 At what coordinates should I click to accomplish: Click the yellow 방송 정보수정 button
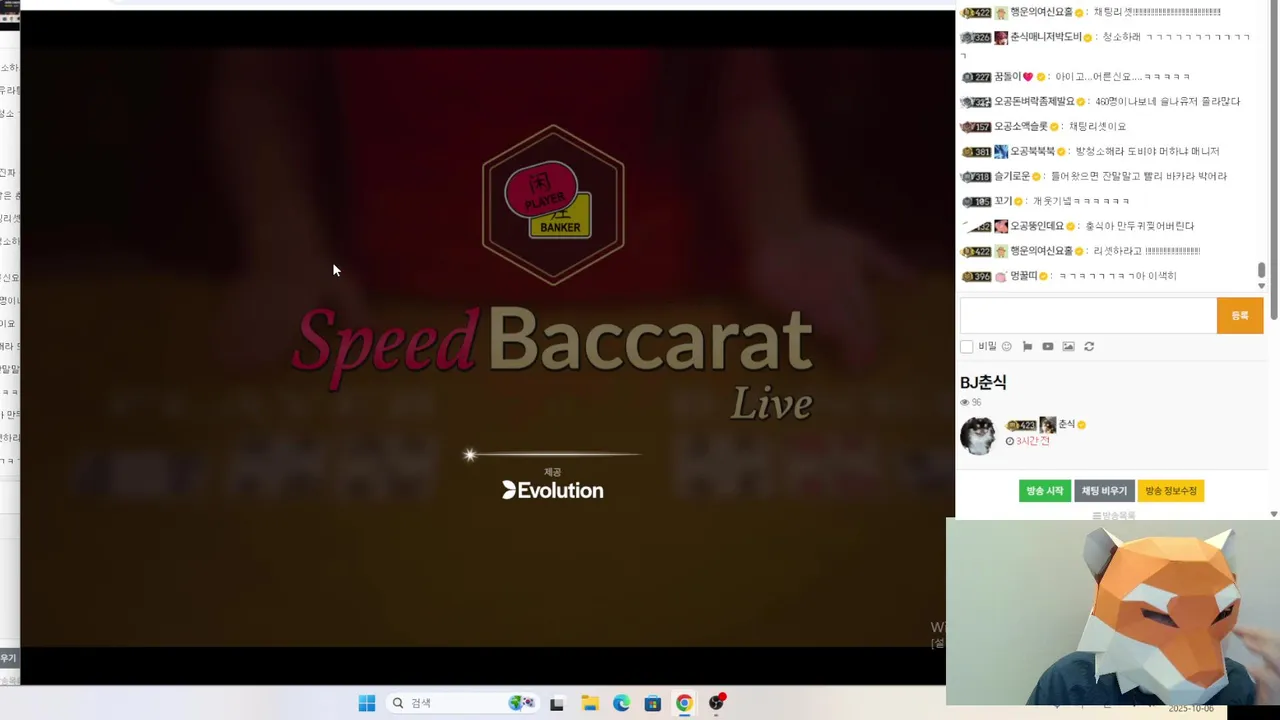tap(1170, 491)
